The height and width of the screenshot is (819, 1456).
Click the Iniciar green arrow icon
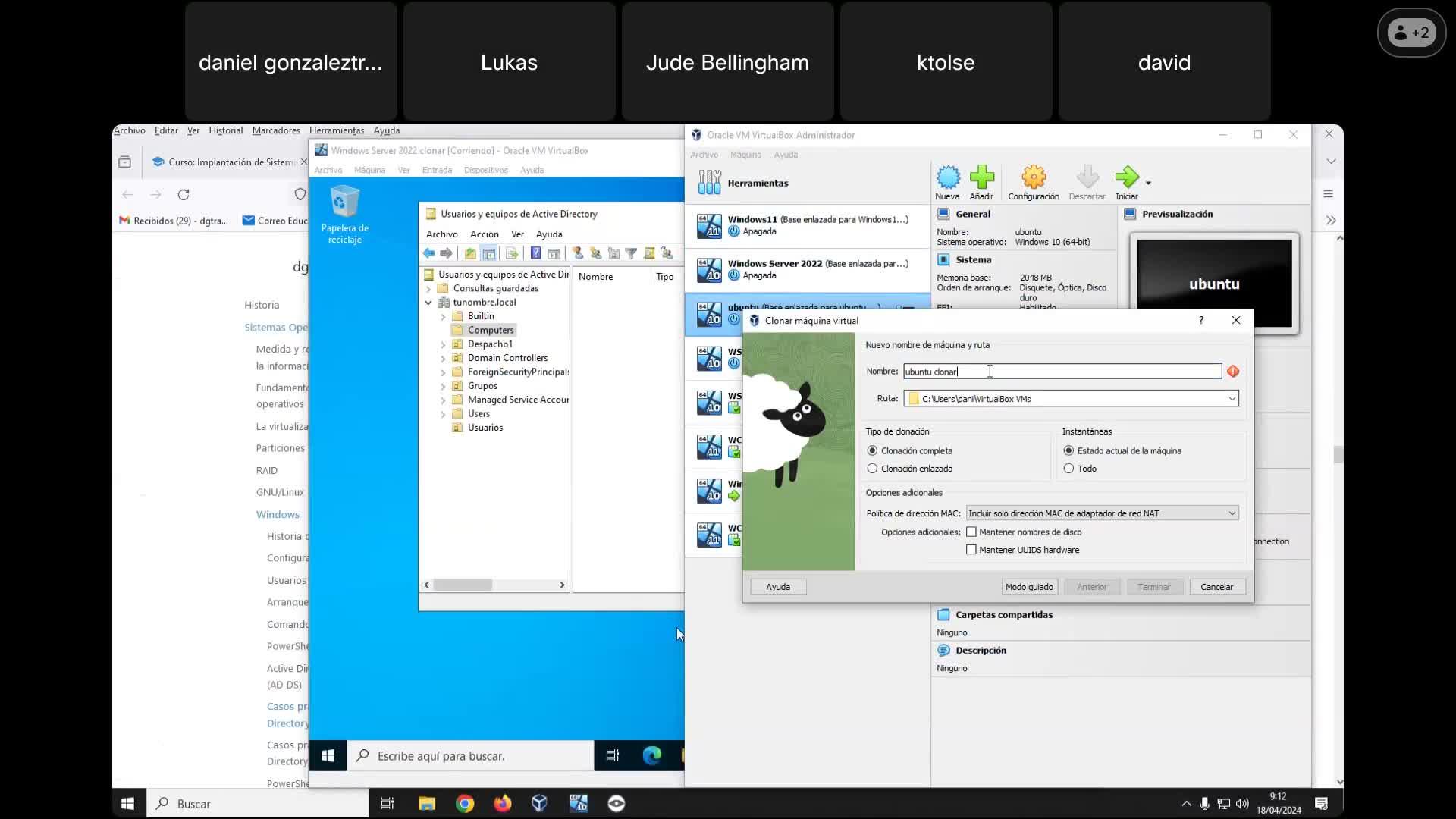click(x=1126, y=178)
